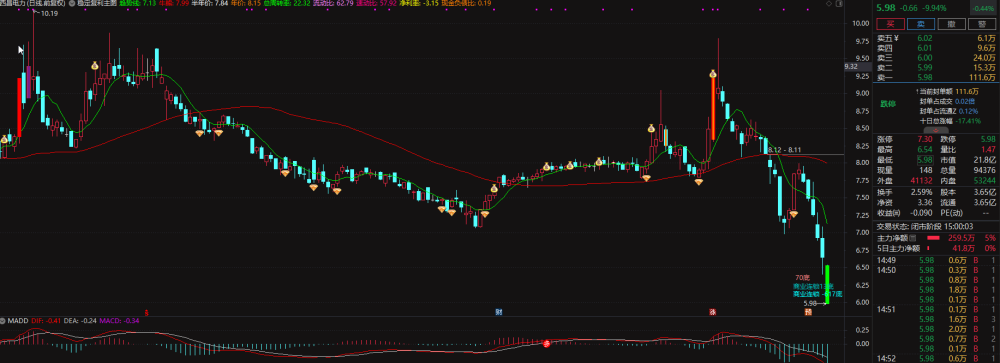Click the 净资 3.36 value
Viewport: 1000px width, 363px height.
925,202
